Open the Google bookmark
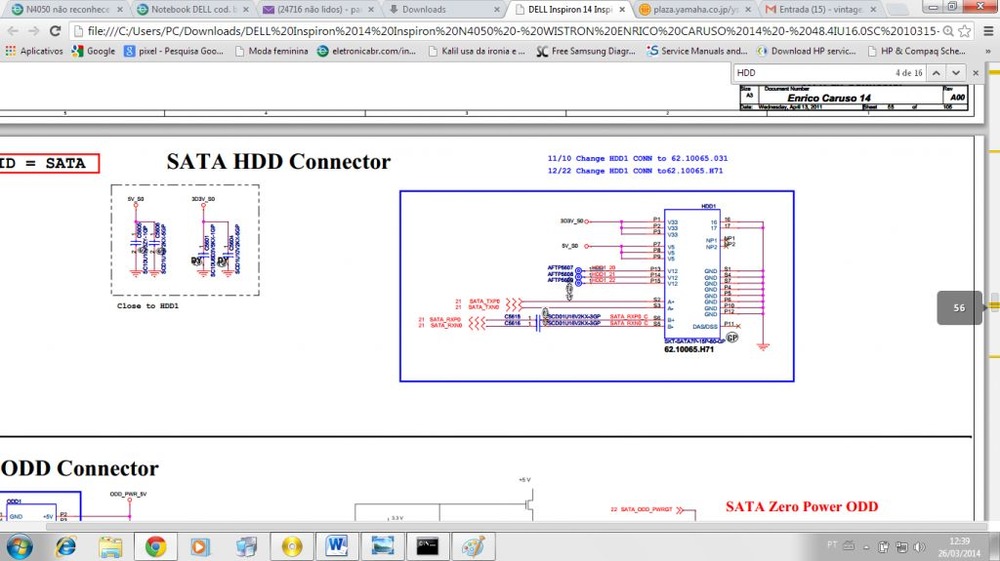 [93, 51]
